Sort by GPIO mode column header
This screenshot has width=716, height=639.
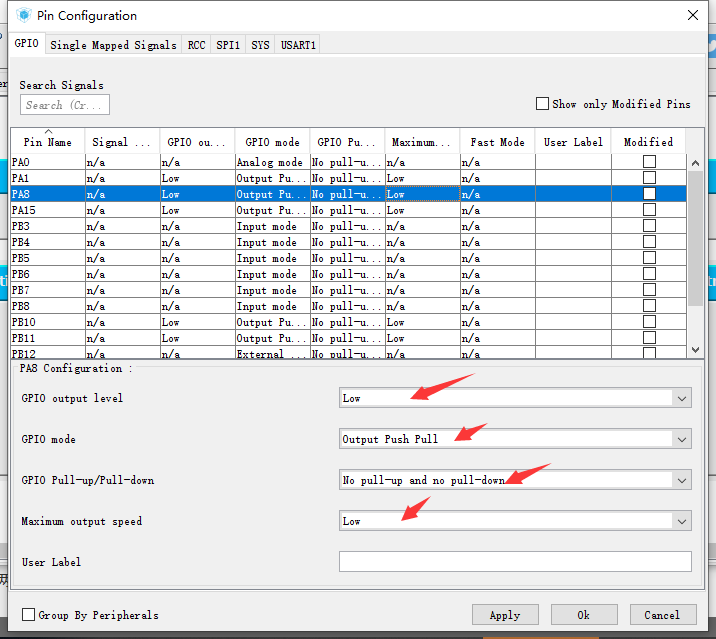[x=272, y=142]
